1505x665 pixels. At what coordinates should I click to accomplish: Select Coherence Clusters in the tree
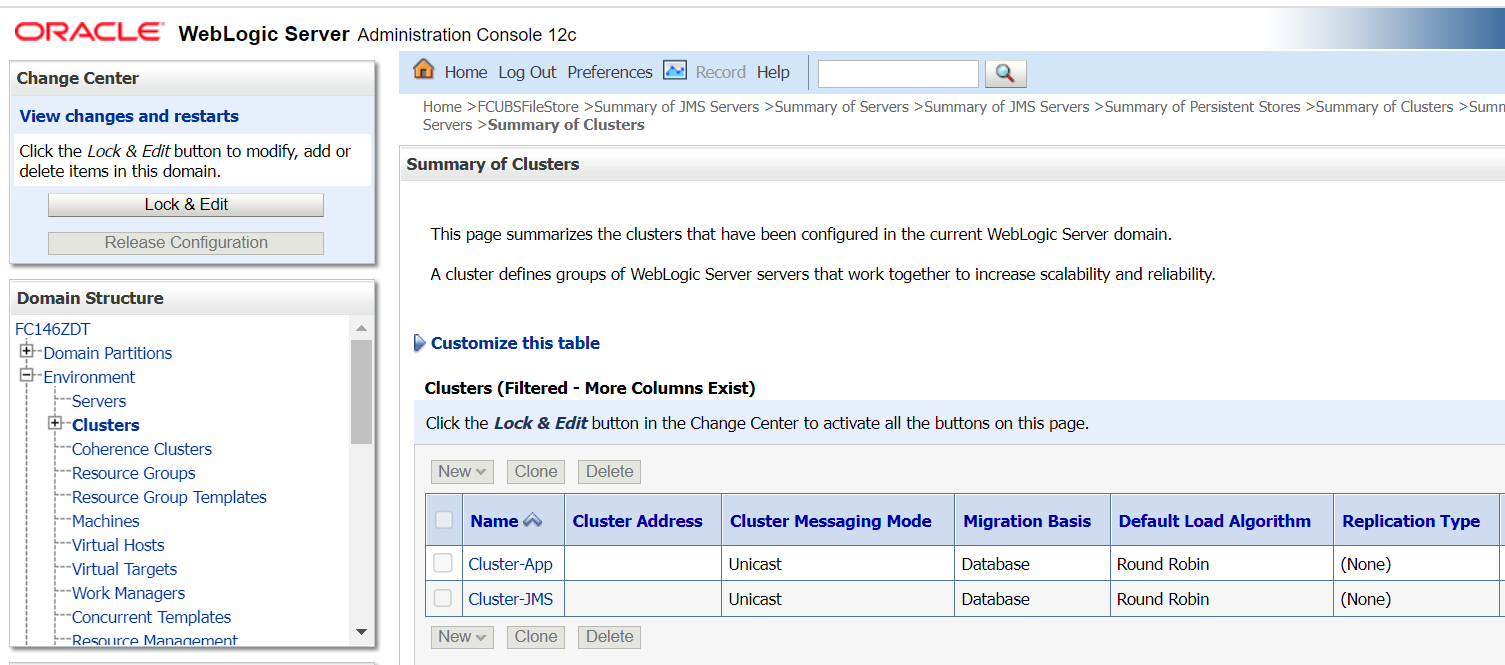(x=142, y=449)
